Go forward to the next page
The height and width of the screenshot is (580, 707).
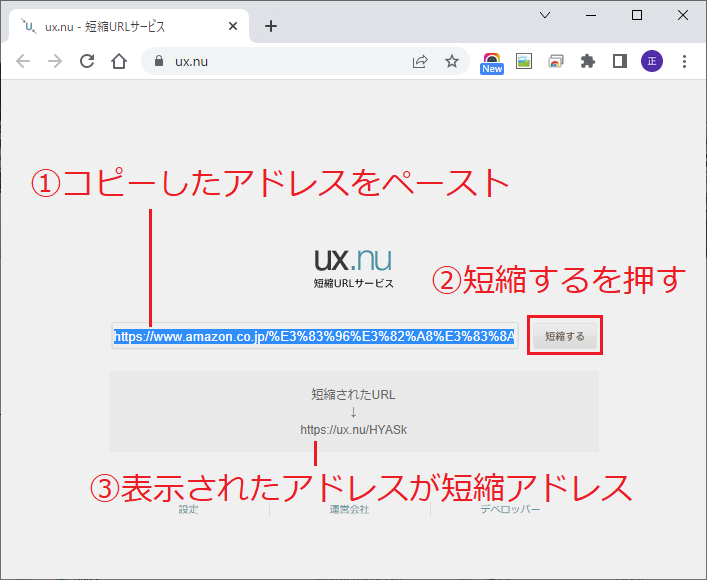pos(55,61)
